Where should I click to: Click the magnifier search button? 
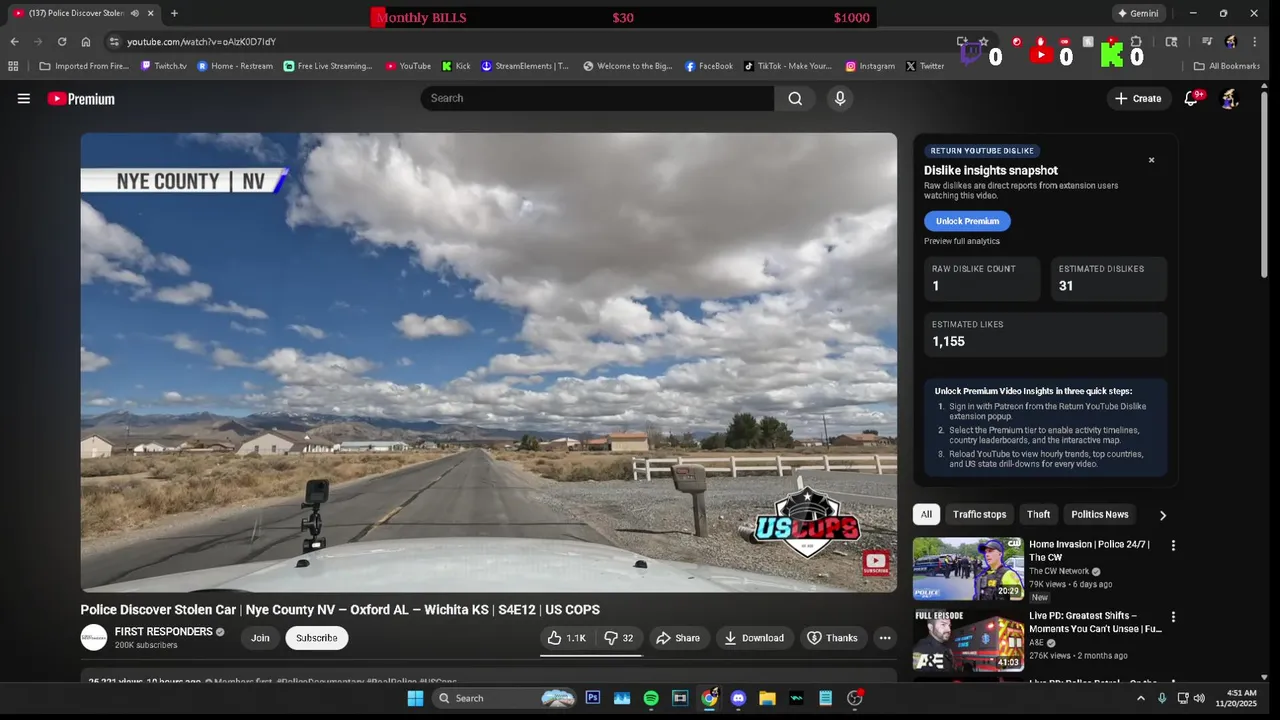[x=795, y=98]
